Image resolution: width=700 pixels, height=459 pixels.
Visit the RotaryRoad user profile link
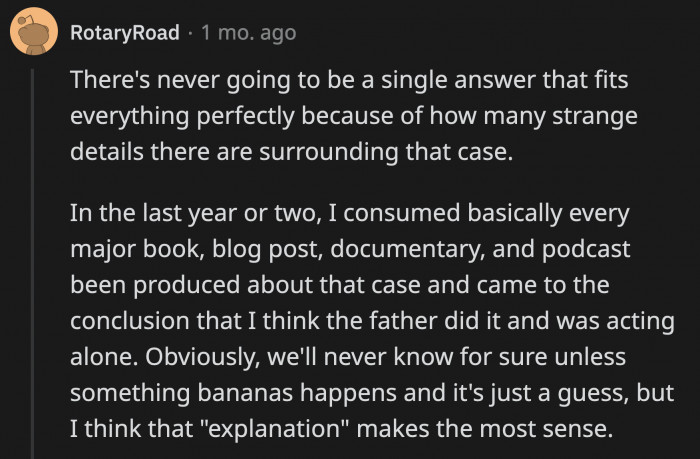125,33
